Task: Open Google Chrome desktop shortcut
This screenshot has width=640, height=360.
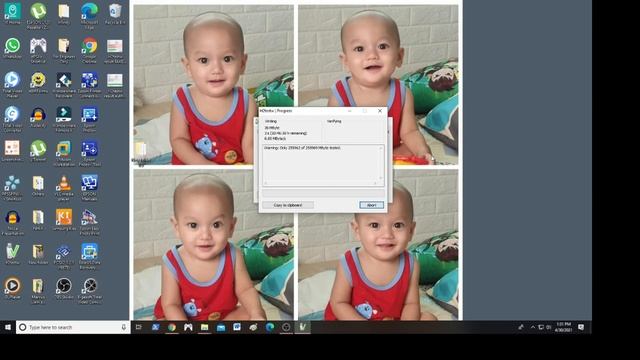Action: coord(89,51)
